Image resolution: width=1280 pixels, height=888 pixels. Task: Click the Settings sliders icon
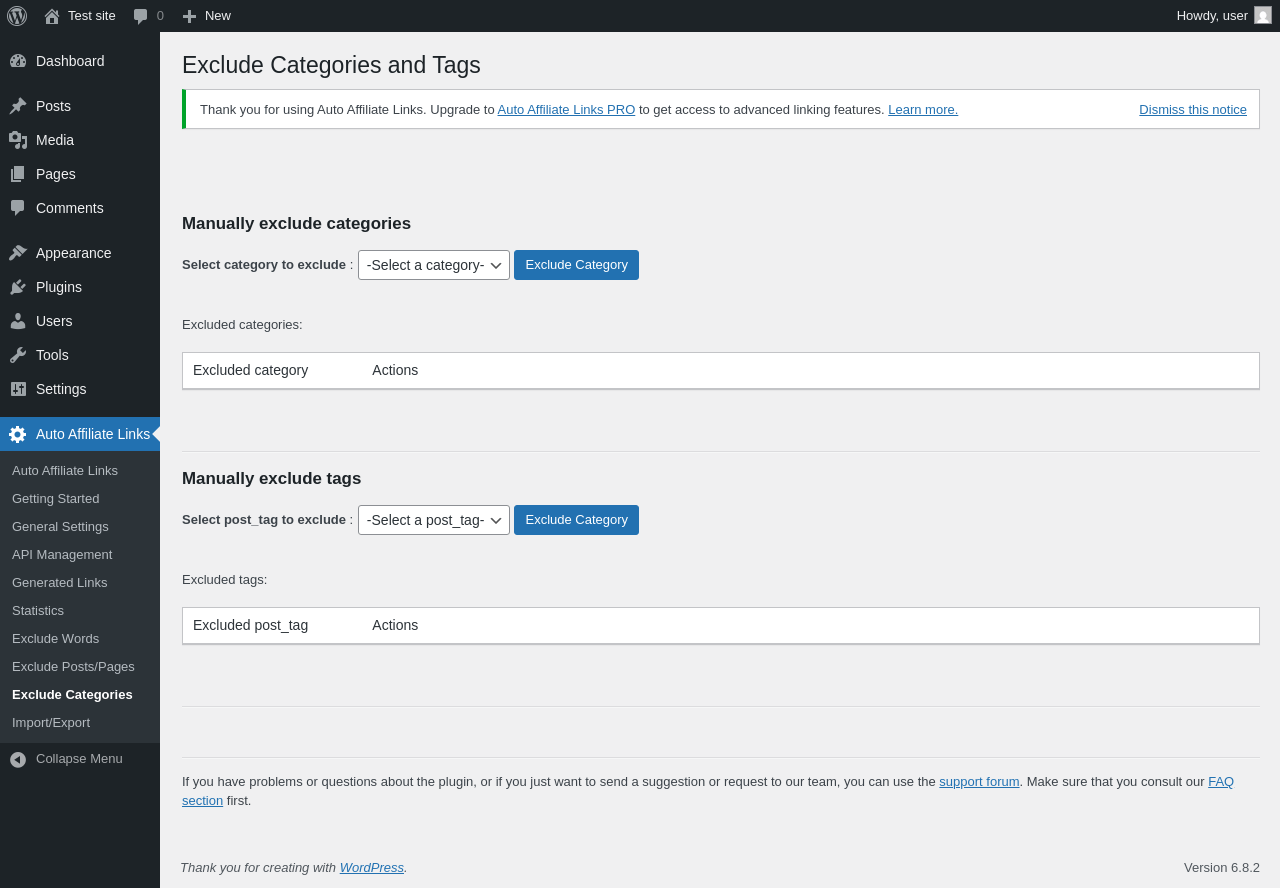click(x=18, y=389)
